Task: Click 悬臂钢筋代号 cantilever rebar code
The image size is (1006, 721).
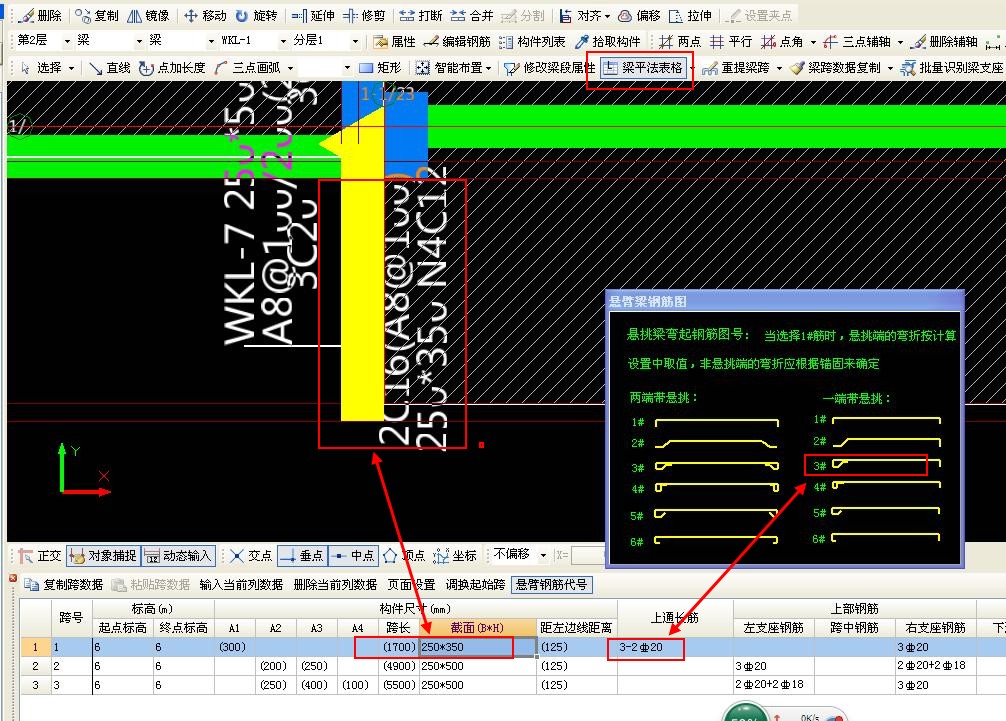Action: (551, 584)
